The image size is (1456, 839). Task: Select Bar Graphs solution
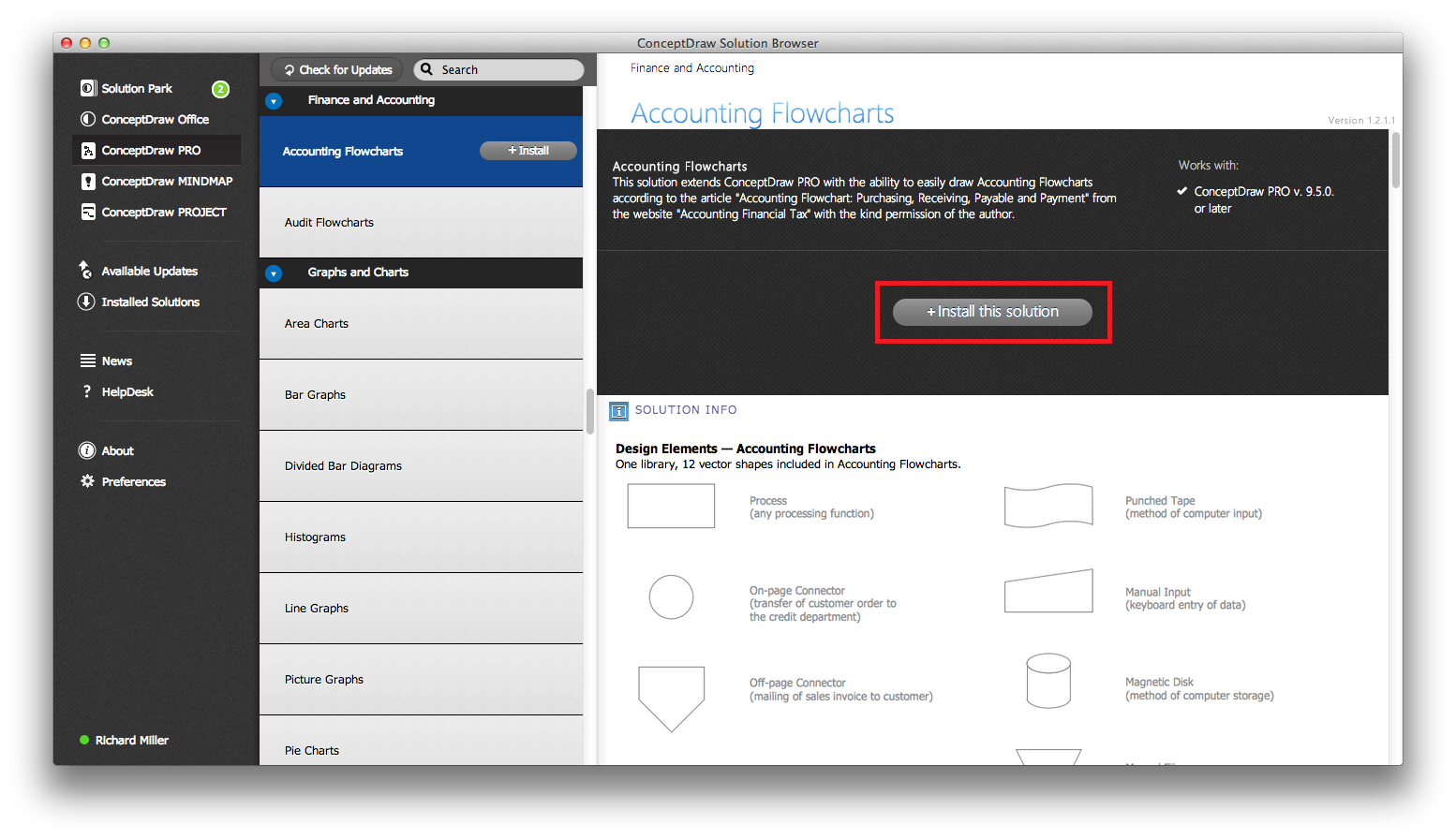(x=421, y=395)
